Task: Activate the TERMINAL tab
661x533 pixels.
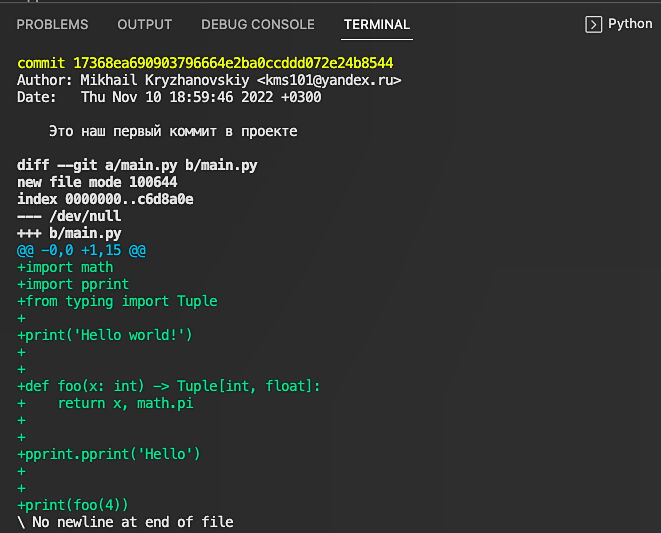Action: pos(376,24)
